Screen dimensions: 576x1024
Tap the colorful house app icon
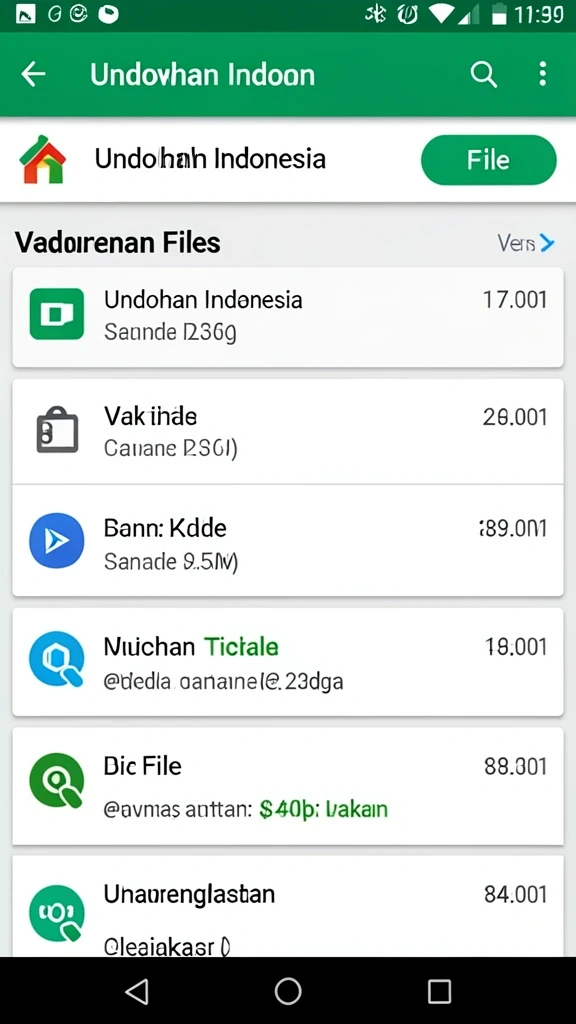[x=43, y=159]
